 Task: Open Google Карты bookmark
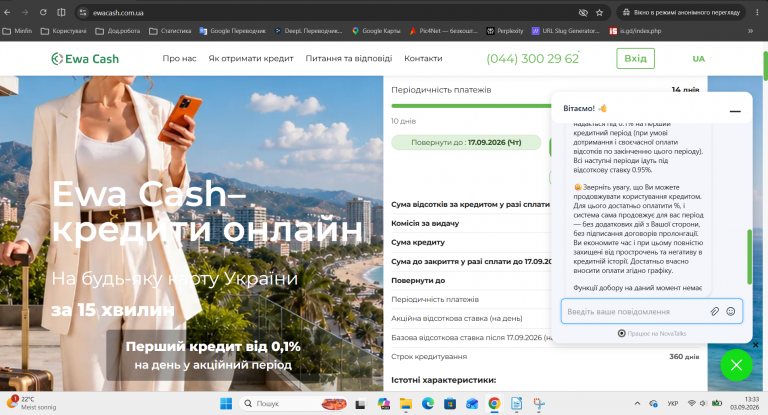tap(376, 31)
